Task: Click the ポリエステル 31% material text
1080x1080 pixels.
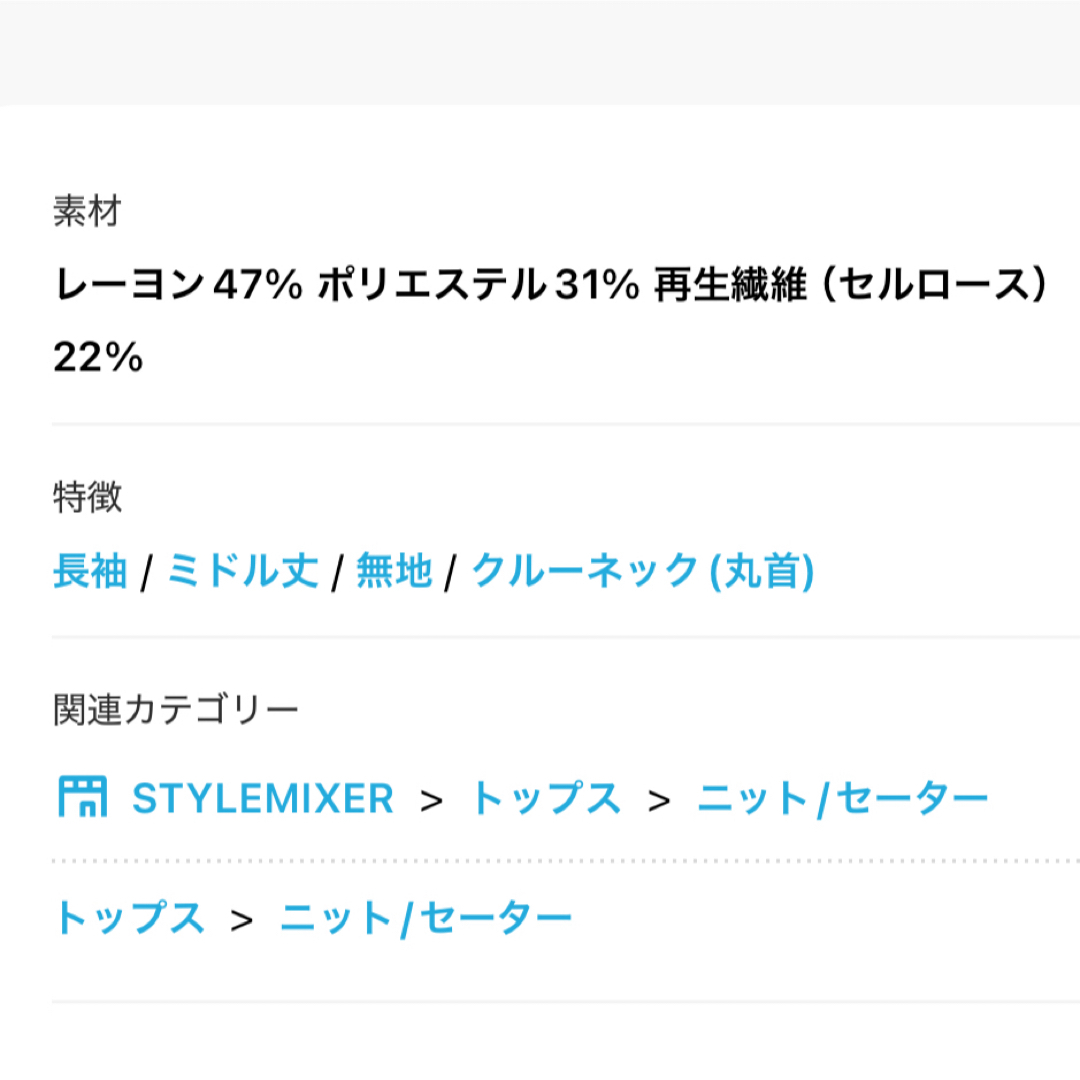Action: [x=479, y=284]
